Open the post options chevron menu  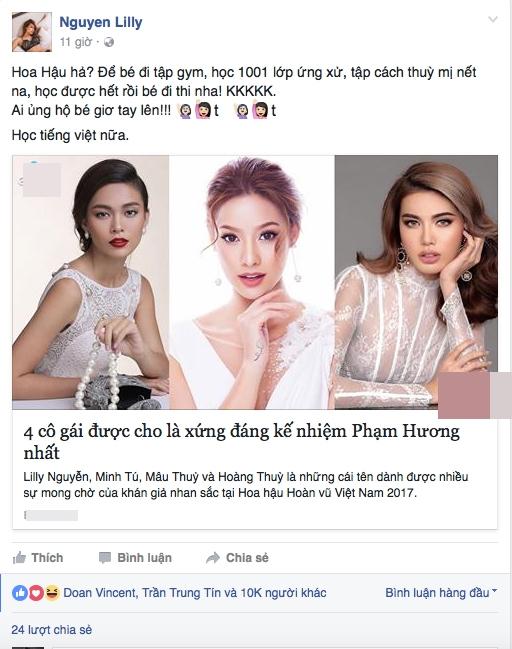[x=493, y=19]
